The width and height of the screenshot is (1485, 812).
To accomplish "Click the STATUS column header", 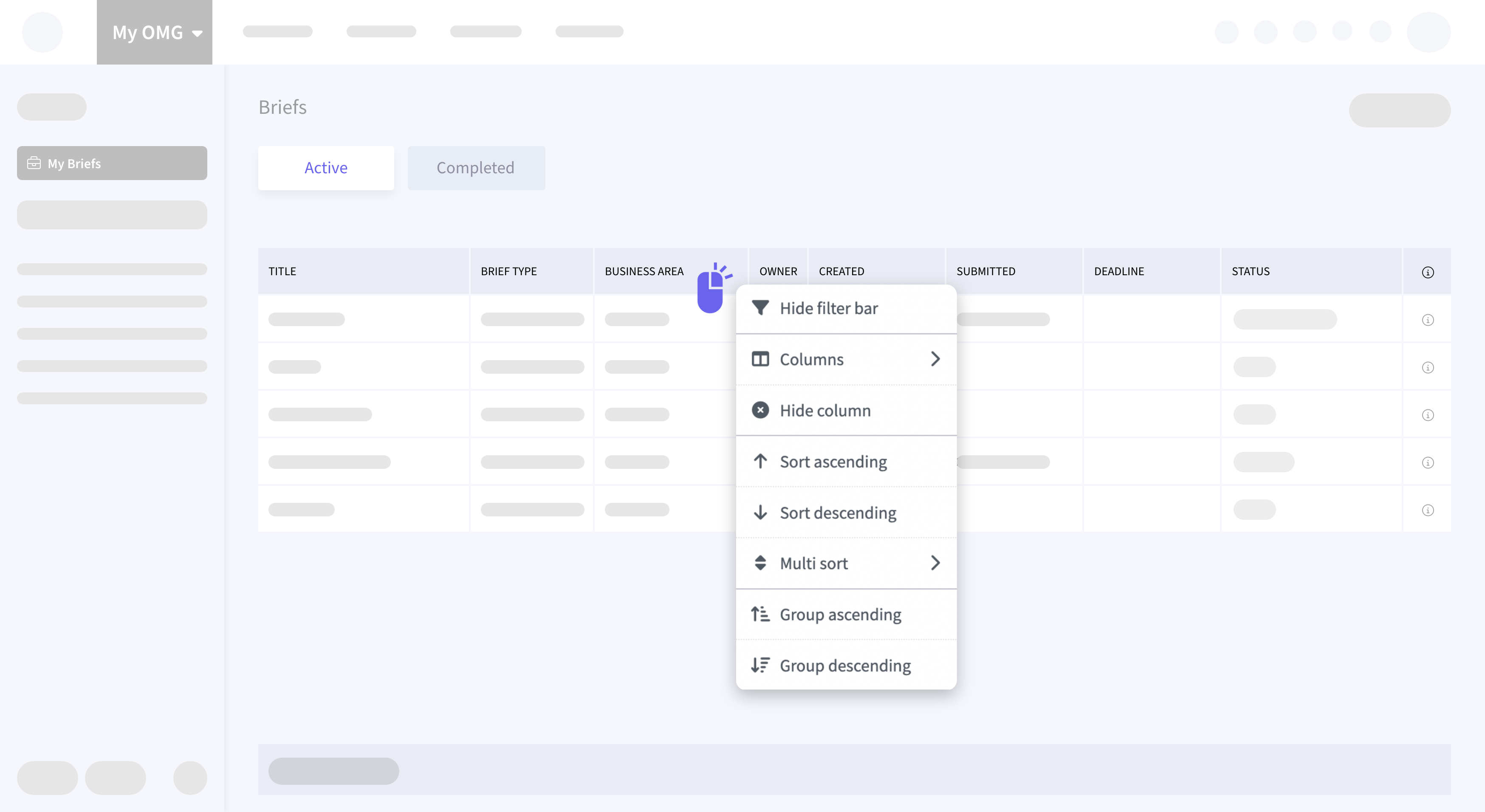I will click(x=1251, y=271).
